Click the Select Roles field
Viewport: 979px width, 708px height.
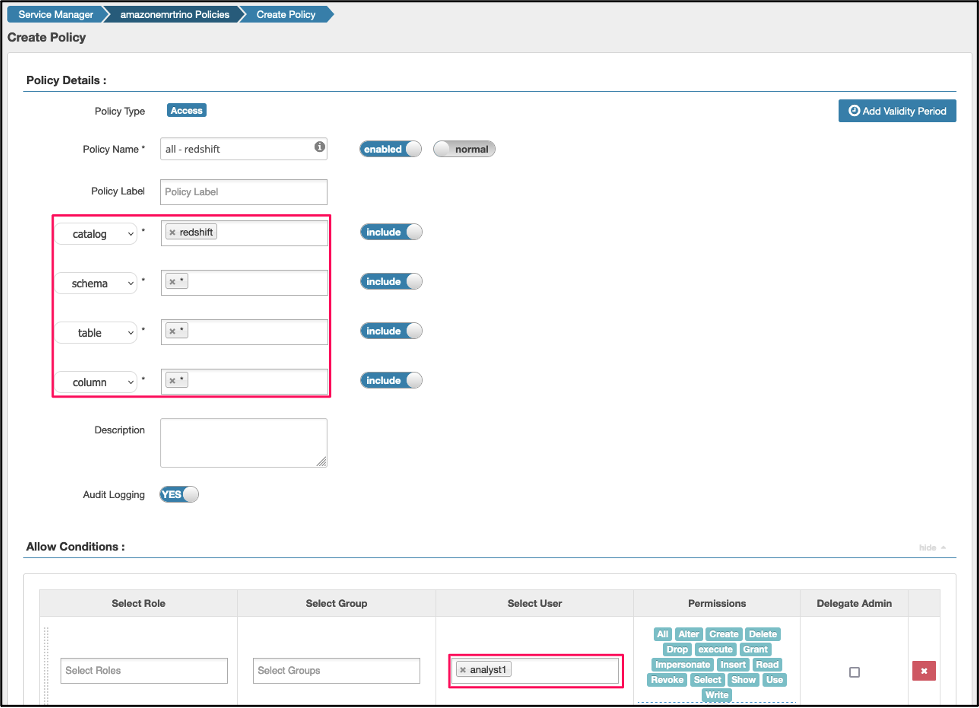coord(144,671)
